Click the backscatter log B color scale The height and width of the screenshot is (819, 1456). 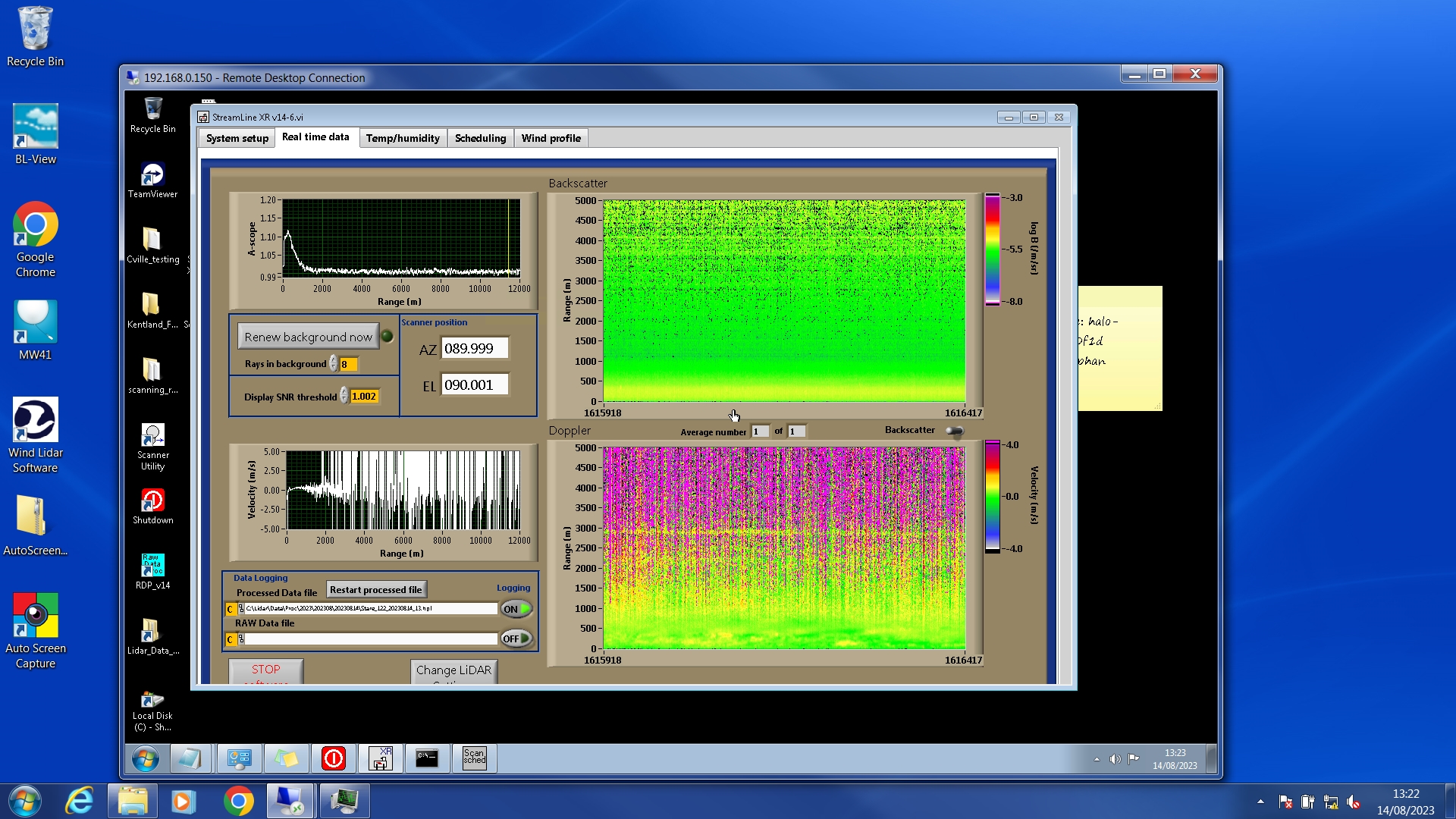(992, 249)
